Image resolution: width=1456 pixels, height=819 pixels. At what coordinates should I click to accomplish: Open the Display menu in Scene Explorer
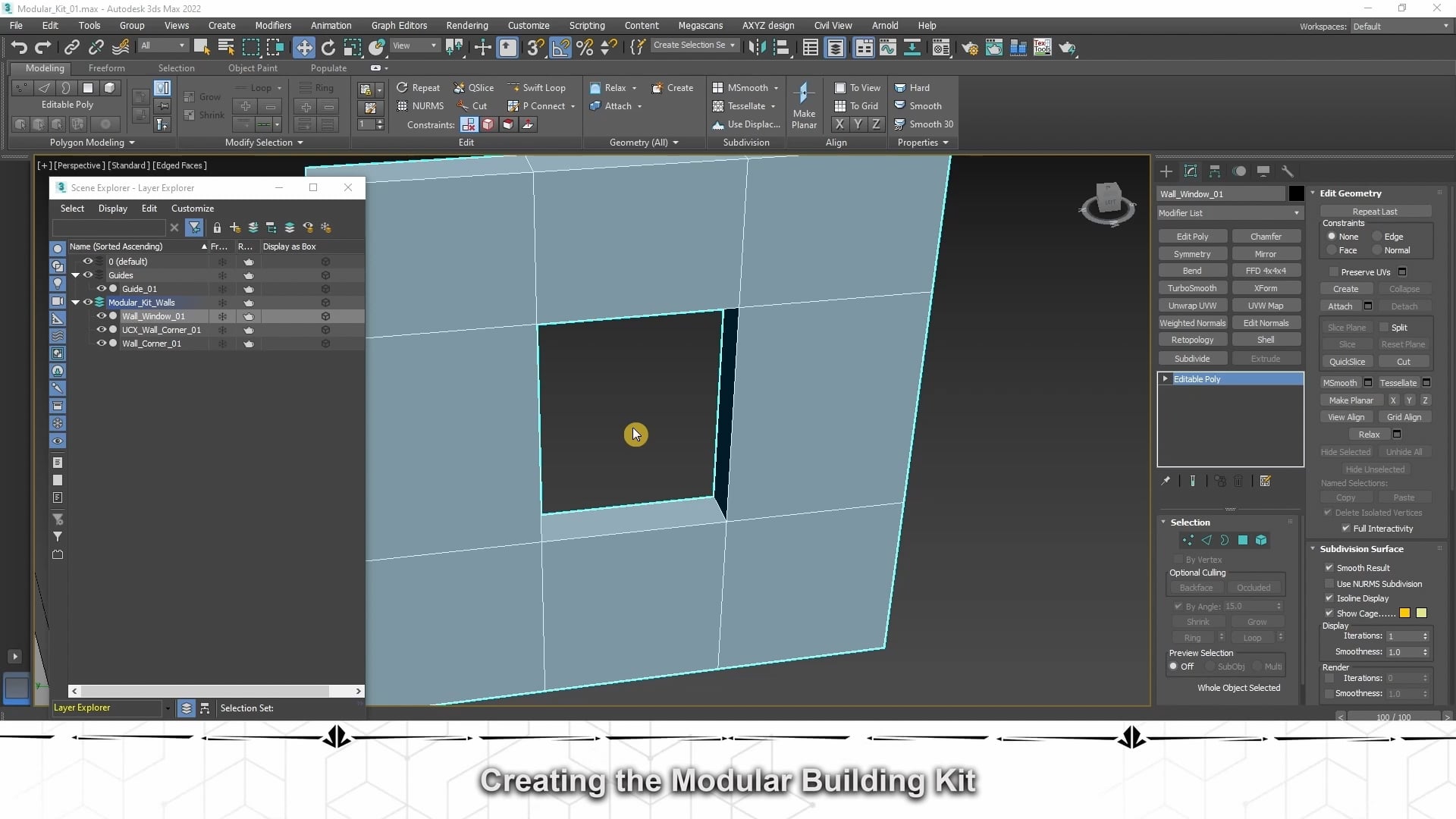112,209
